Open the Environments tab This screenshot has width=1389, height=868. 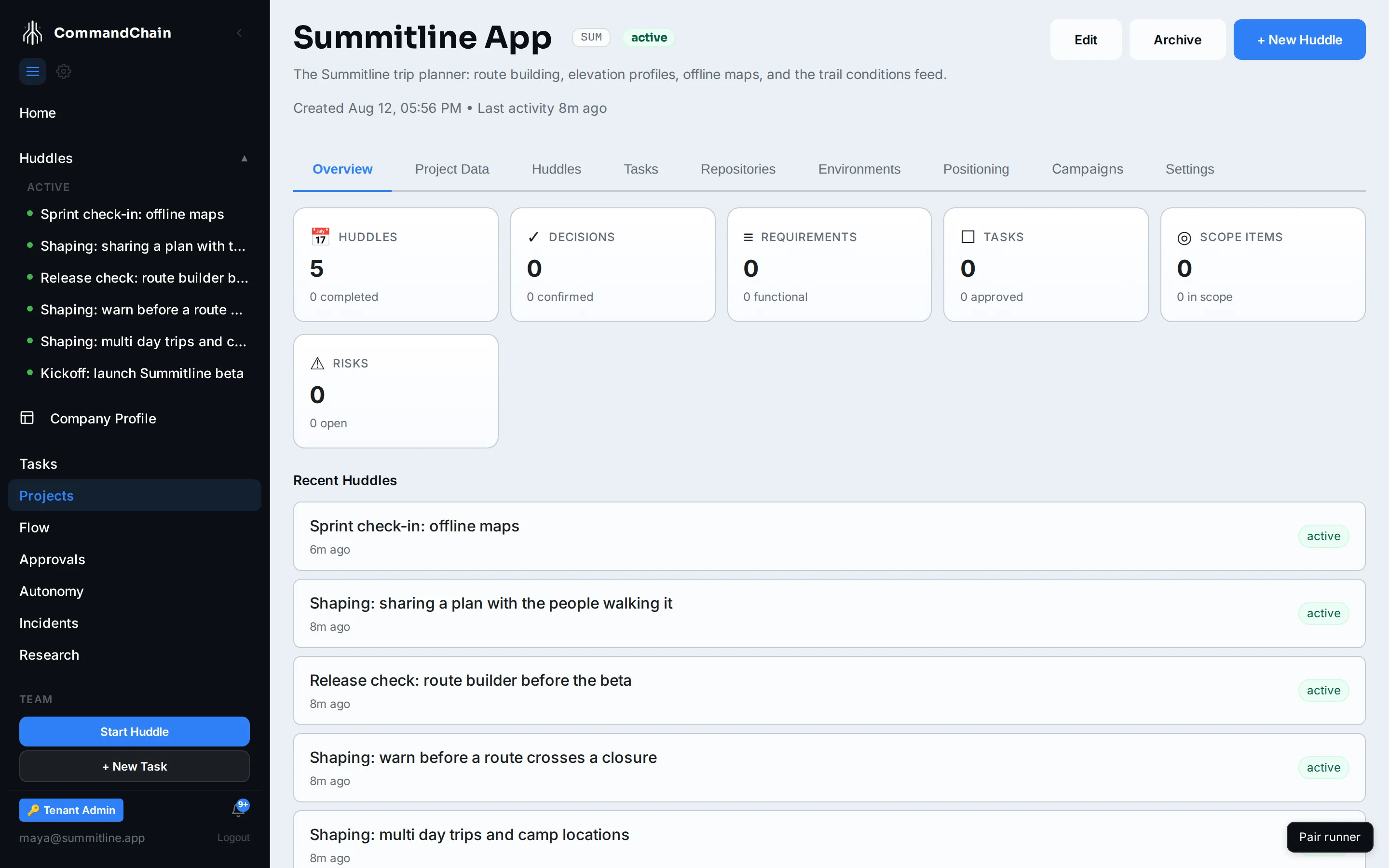tap(859, 169)
